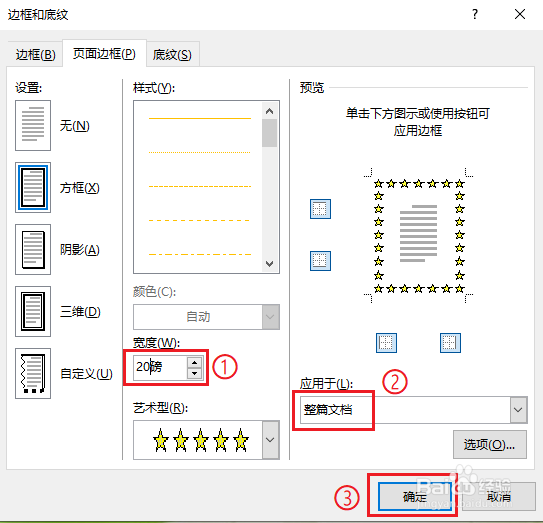Select the 无(N) no-border setting icon
The height and width of the screenshot is (523, 543).
(33, 125)
